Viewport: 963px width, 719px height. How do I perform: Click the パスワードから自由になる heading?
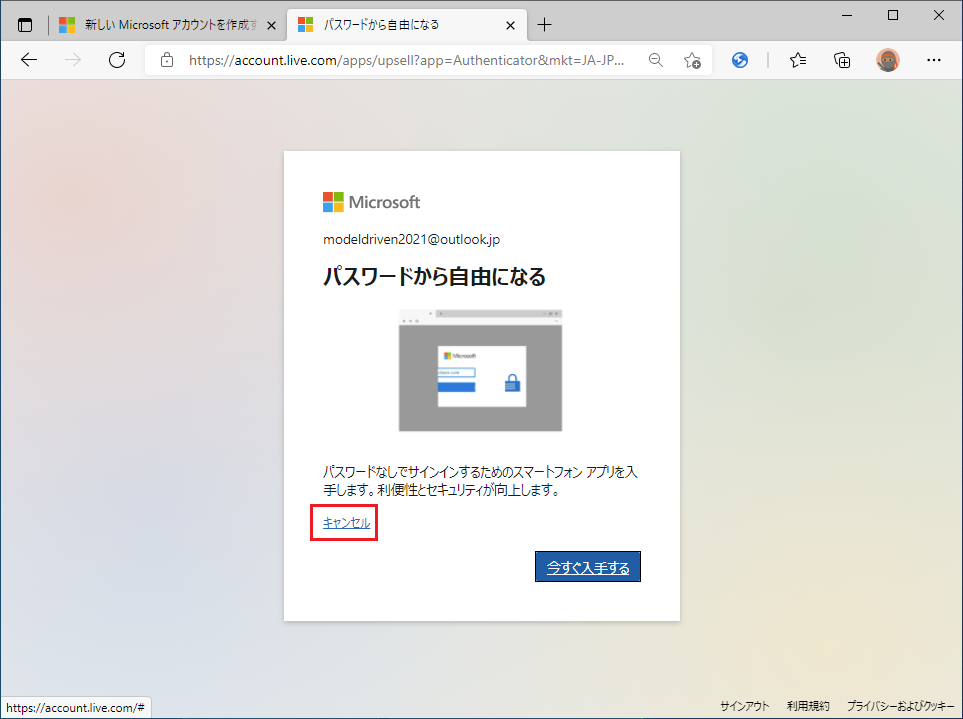click(434, 277)
